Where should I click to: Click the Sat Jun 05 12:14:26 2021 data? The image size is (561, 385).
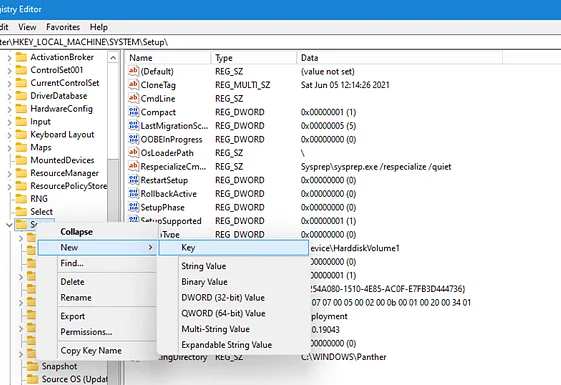click(x=345, y=85)
